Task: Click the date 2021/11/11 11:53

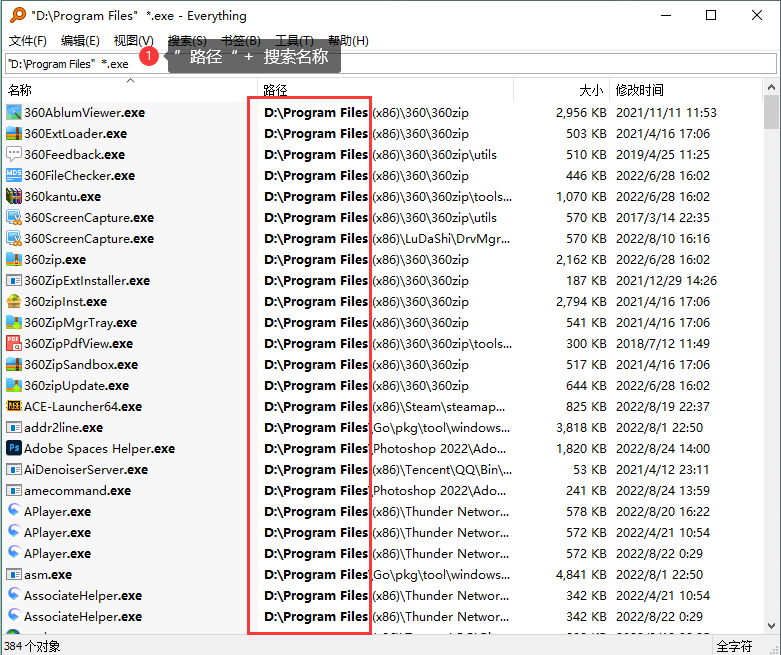Action: (x=666, y=113)
